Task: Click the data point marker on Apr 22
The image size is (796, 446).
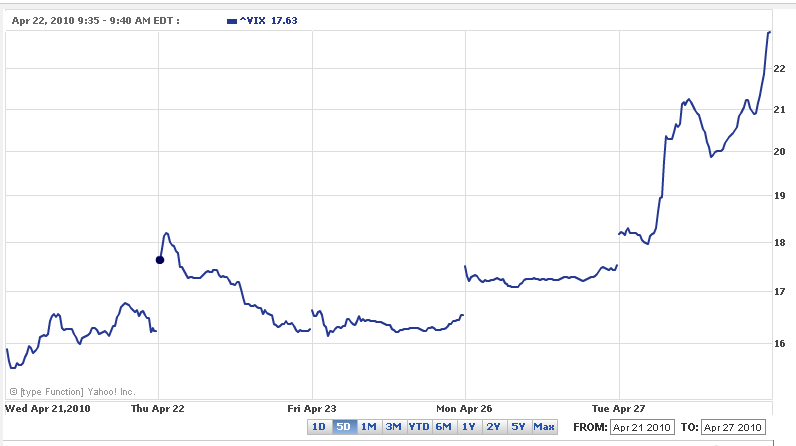Action: point(159,260)
